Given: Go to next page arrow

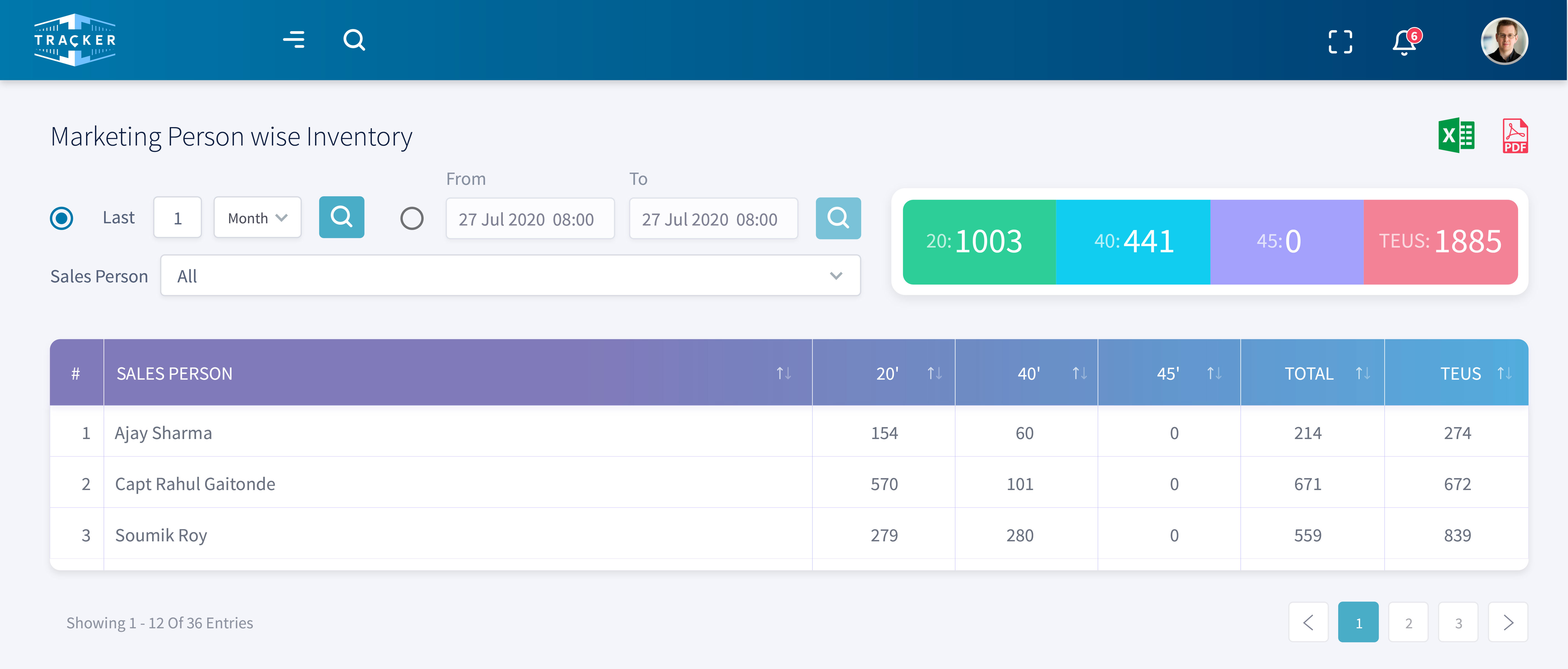Looking at the screenshot, I should [1508, 623].
